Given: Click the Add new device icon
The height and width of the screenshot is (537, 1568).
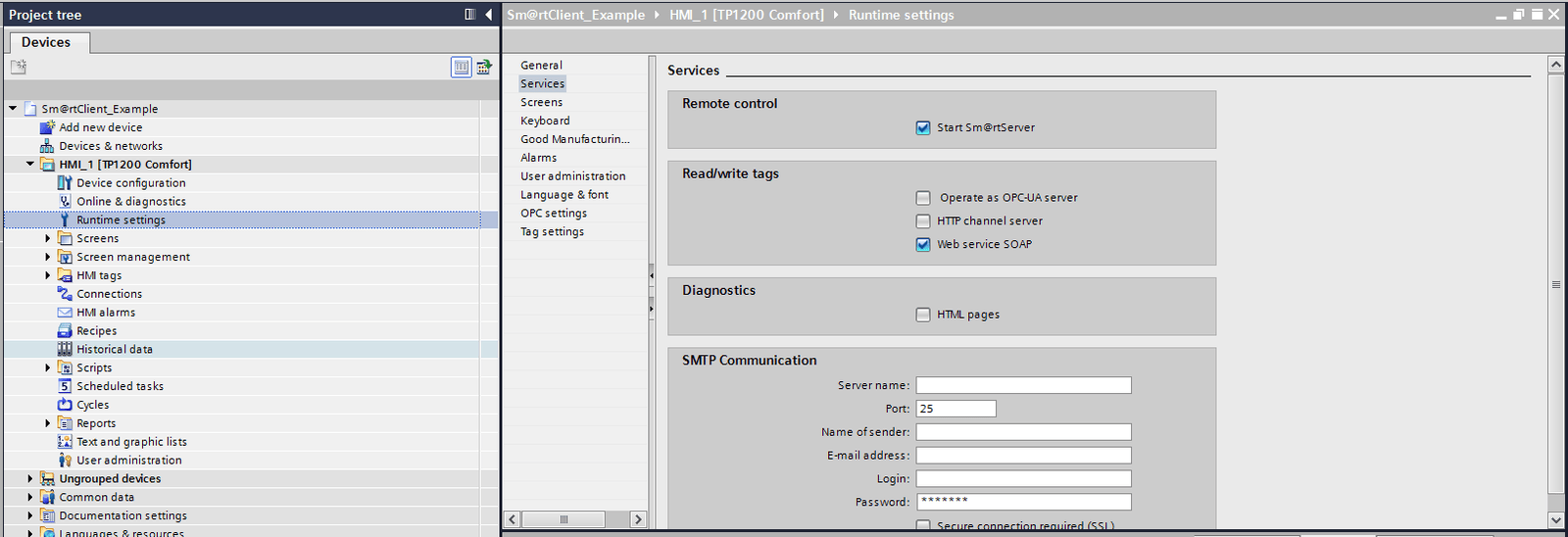Looking at the screenshot, I should point(47,127).
